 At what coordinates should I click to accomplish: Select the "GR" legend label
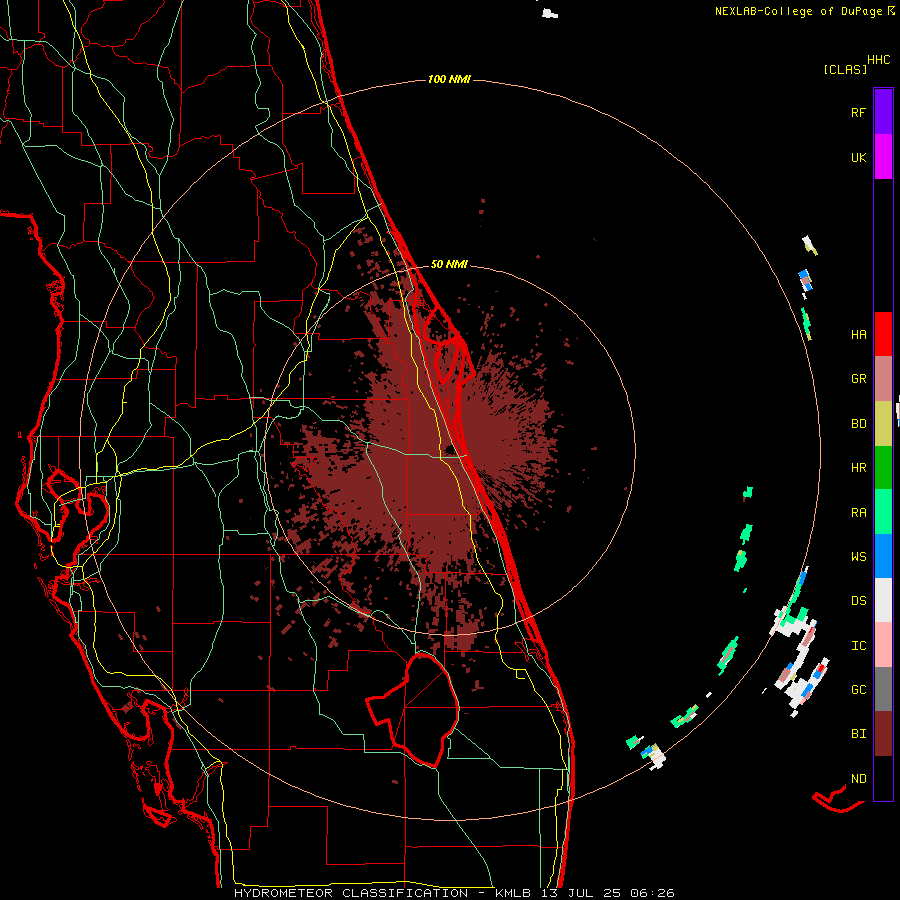pyautogui.click(x=858, y=379)
